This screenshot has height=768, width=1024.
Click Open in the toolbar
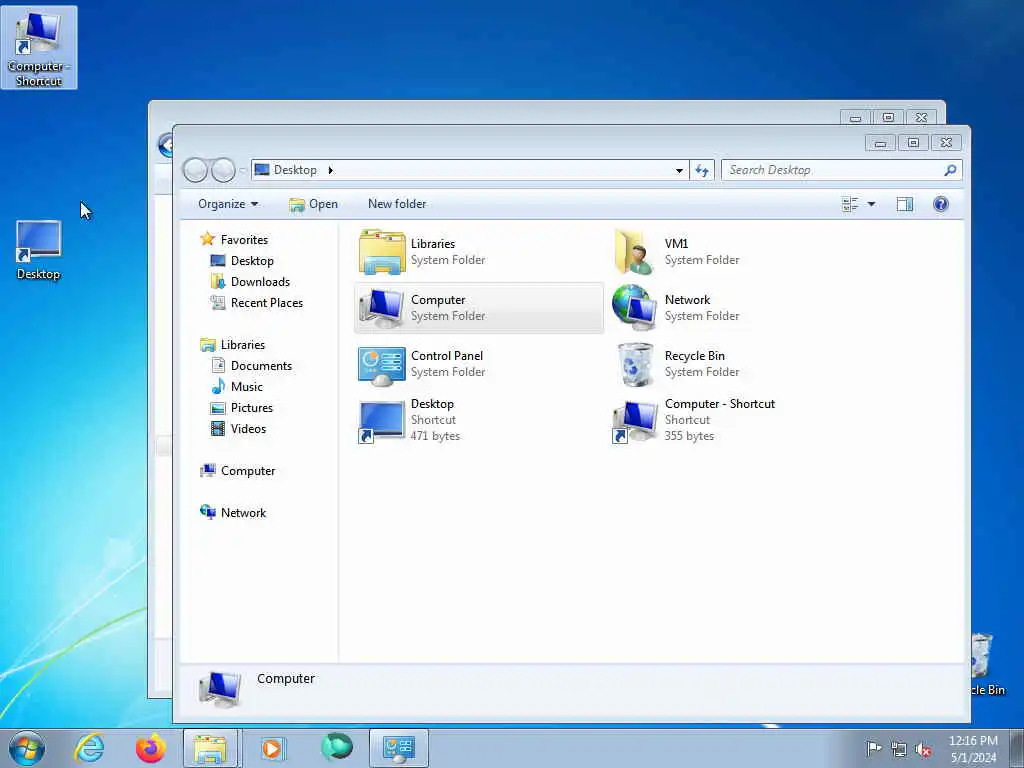[x=313, y=204]
